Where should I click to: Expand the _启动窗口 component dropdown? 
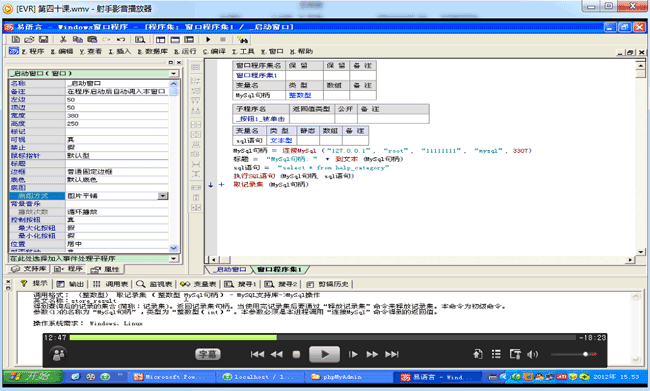(174, 73)
